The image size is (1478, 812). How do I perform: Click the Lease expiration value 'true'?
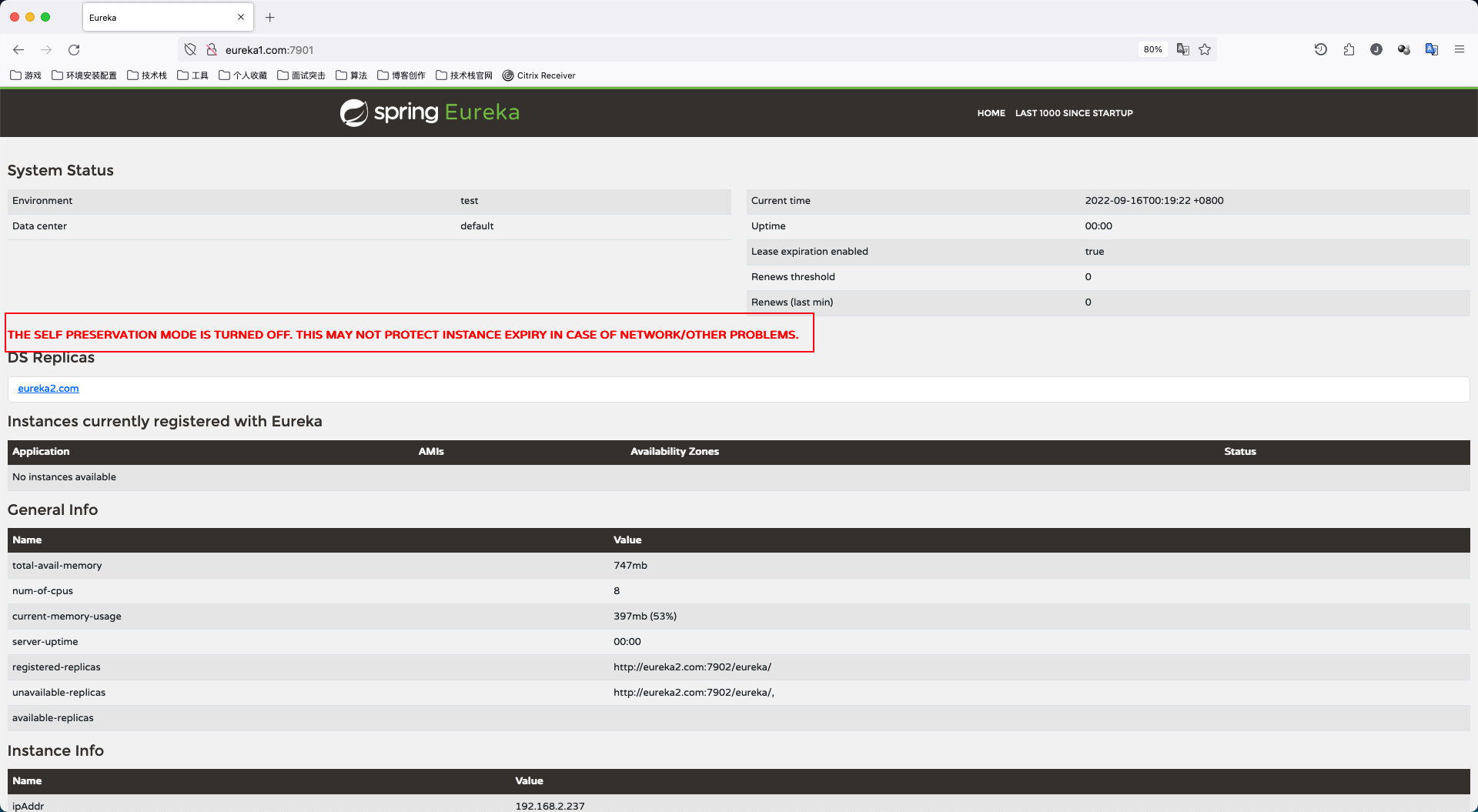(1094, 252)
